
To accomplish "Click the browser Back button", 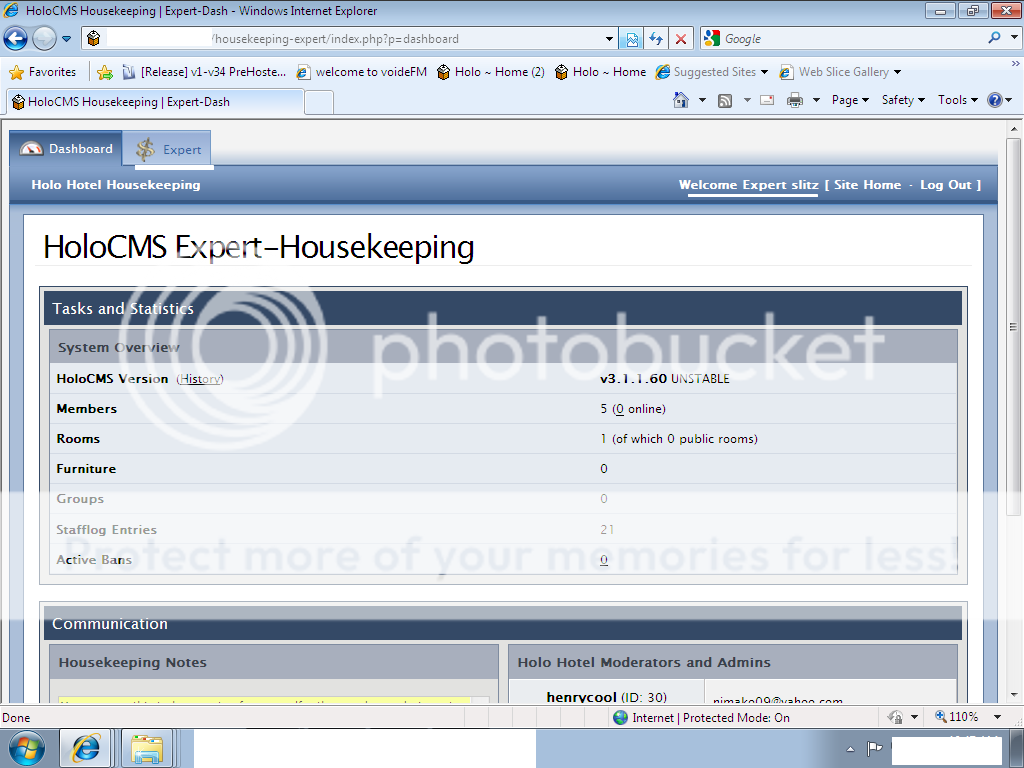I will [16, 39].
